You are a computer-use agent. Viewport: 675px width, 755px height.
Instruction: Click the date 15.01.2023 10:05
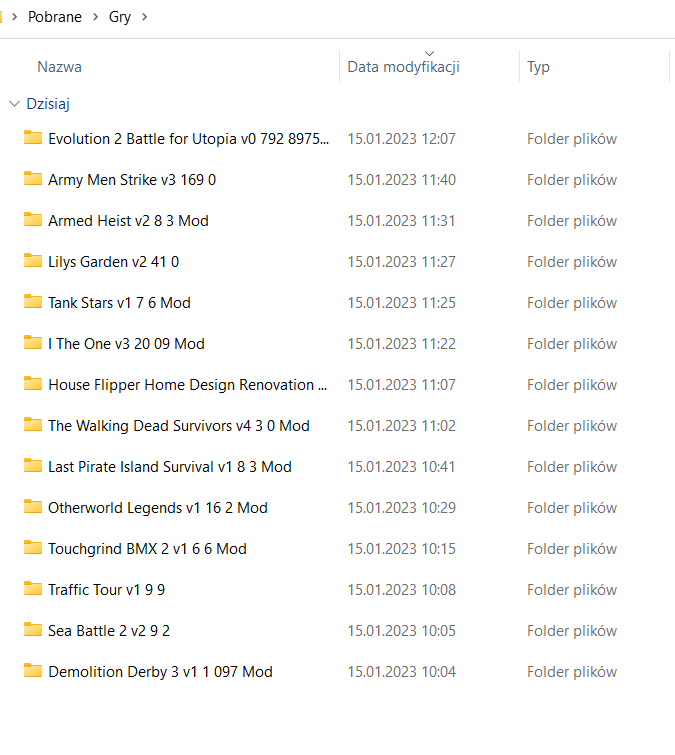(x=402, y=630)
